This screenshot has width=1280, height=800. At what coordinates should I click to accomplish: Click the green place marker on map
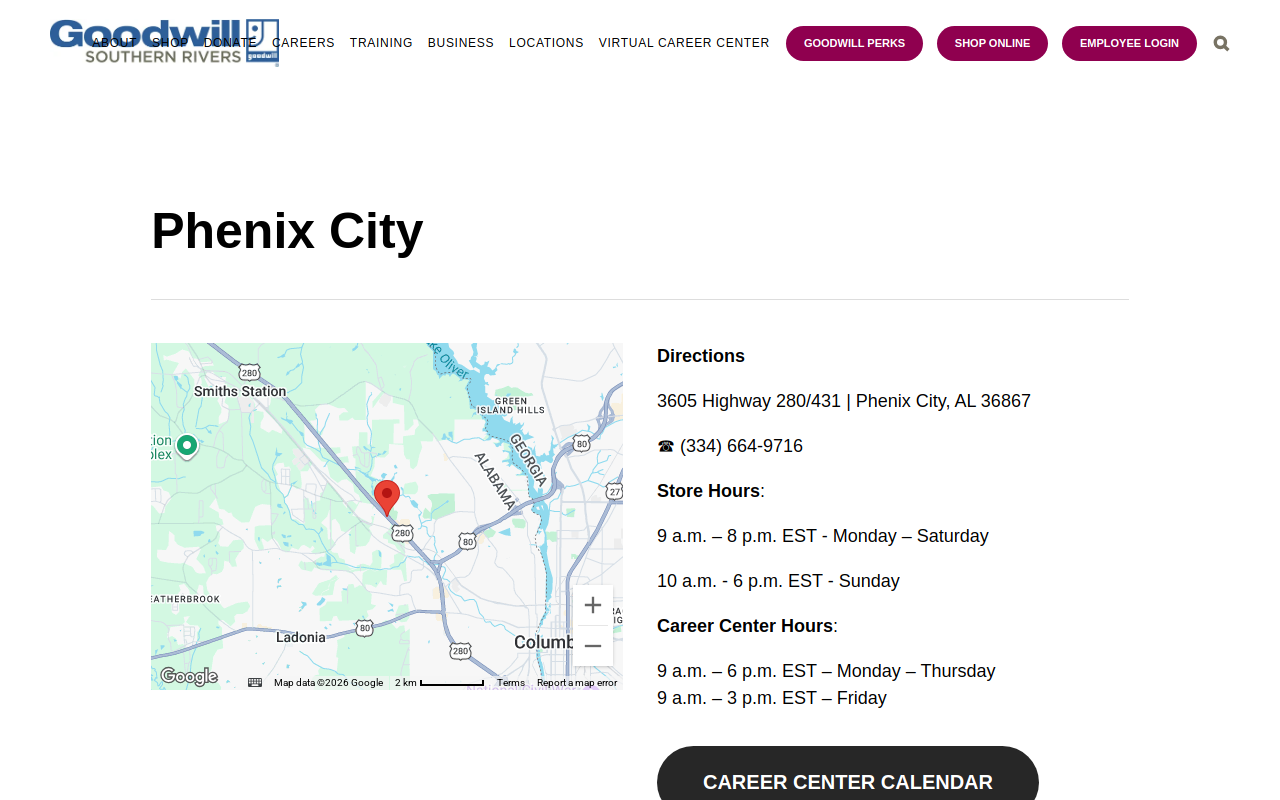click(x=186, y=446)
